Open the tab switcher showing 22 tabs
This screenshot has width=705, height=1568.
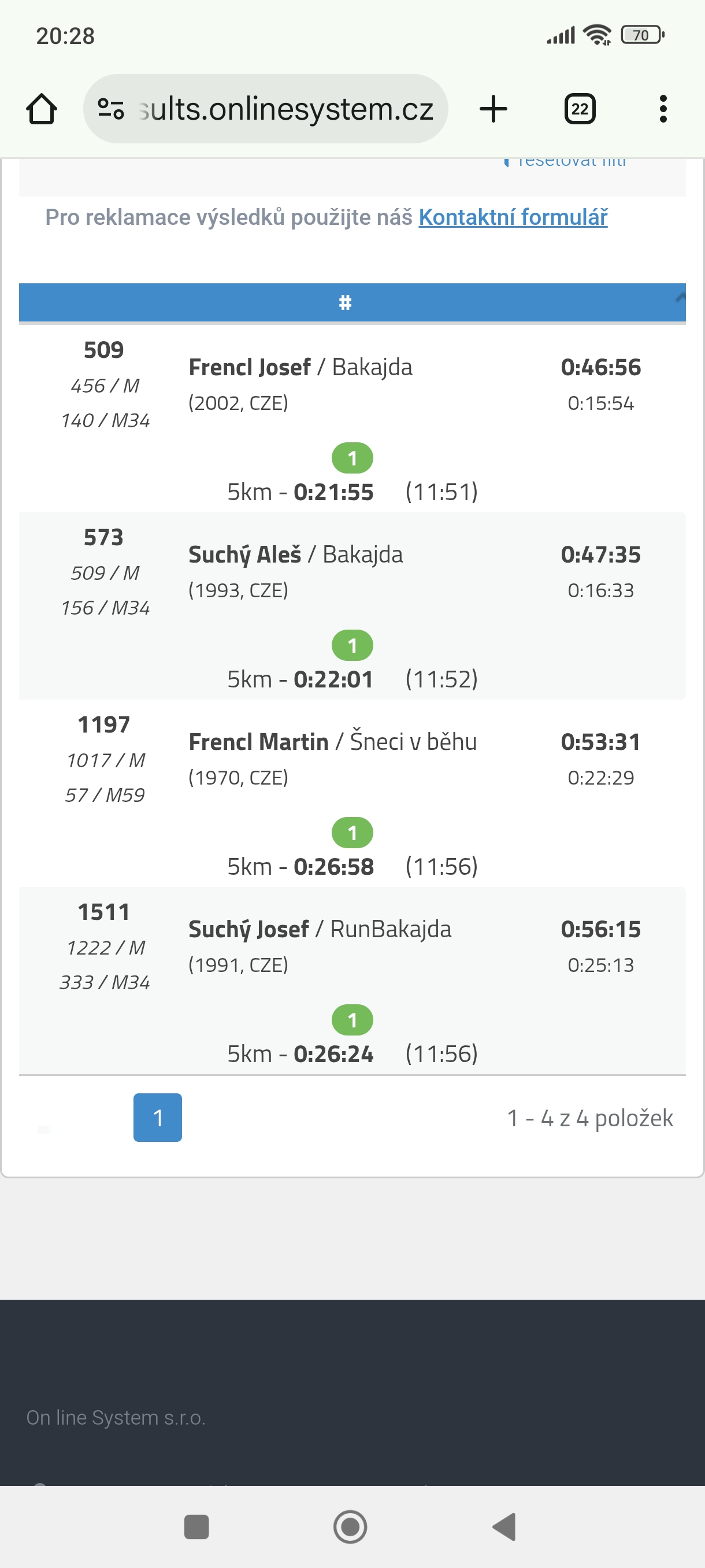[579, 110]
